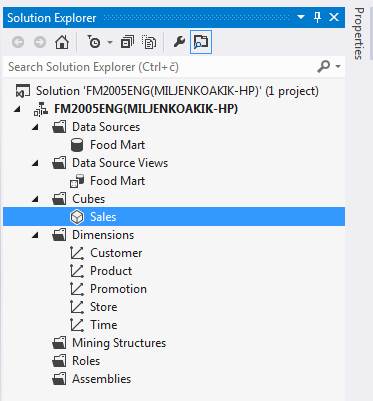
Task: Open the Properties side tab
Action: (358, 34)
